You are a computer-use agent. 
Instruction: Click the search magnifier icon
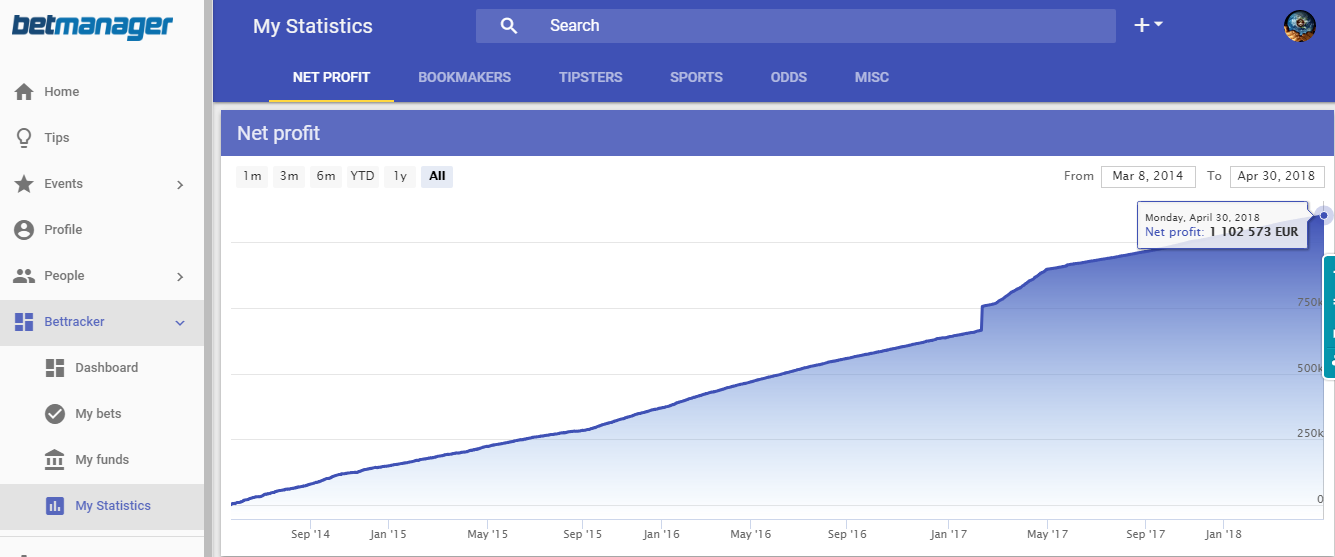point(509,26)
